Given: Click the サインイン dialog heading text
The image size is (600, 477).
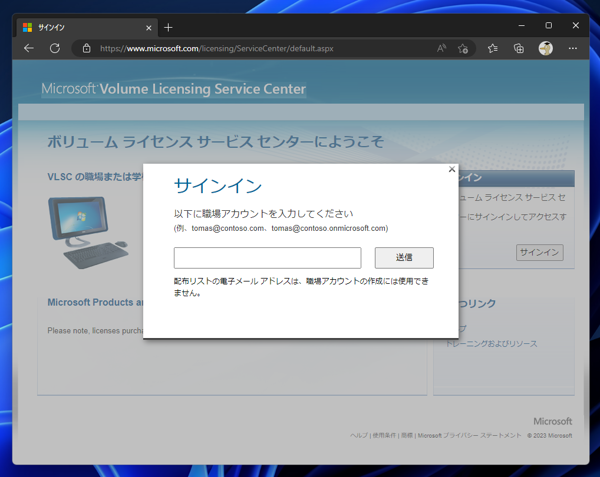Looking at the screenshot, I should (x=218, y=186).
